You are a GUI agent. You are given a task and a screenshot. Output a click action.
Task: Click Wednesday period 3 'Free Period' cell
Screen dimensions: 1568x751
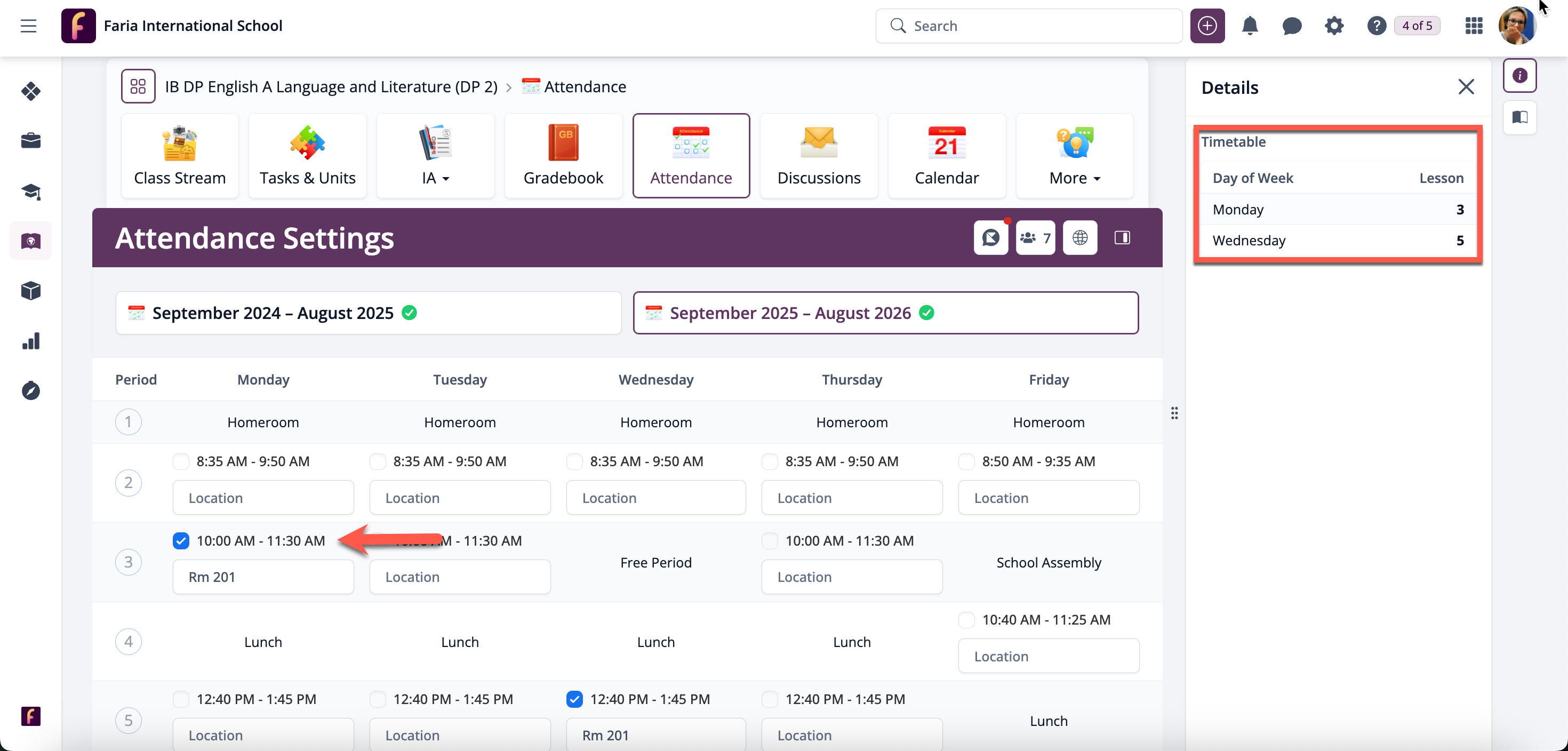point(655,562)
